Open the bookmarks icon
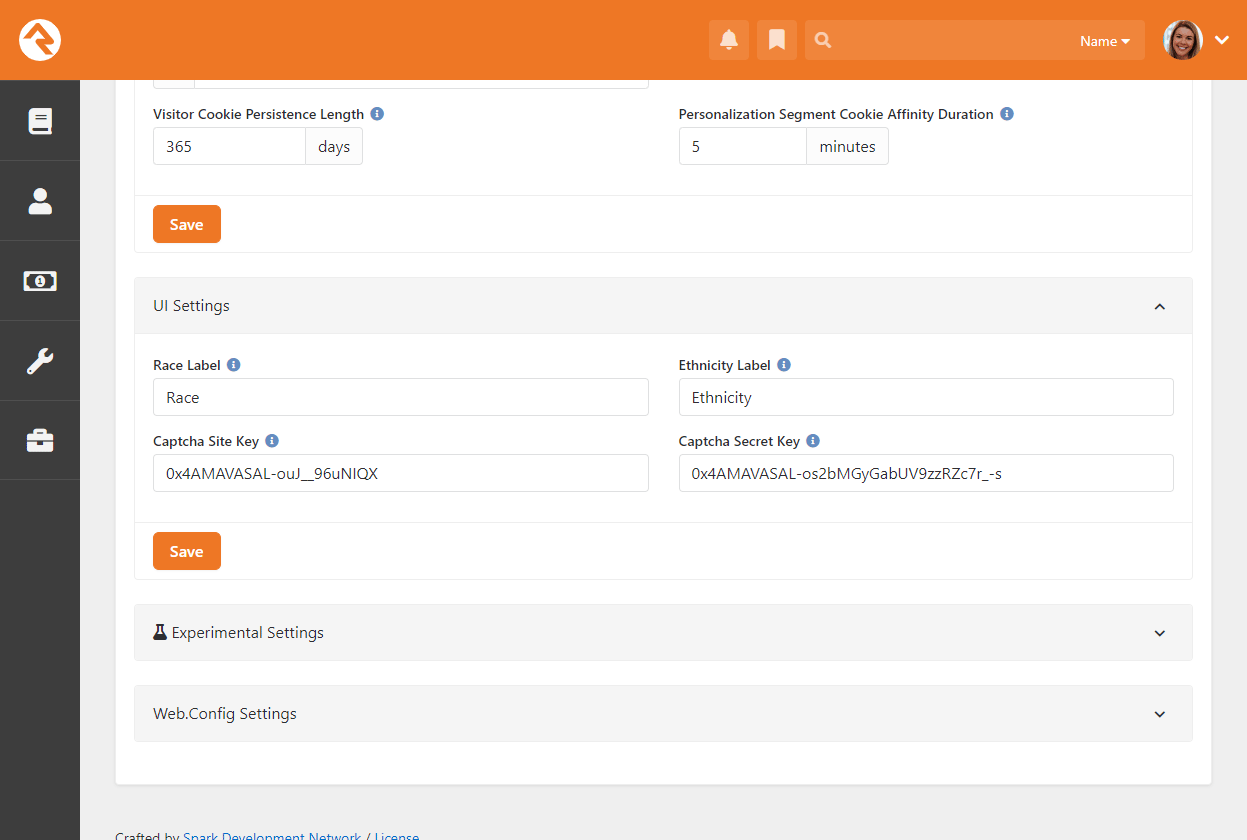The height and width of the screenshot is (840, 1247). coord(777,40)
